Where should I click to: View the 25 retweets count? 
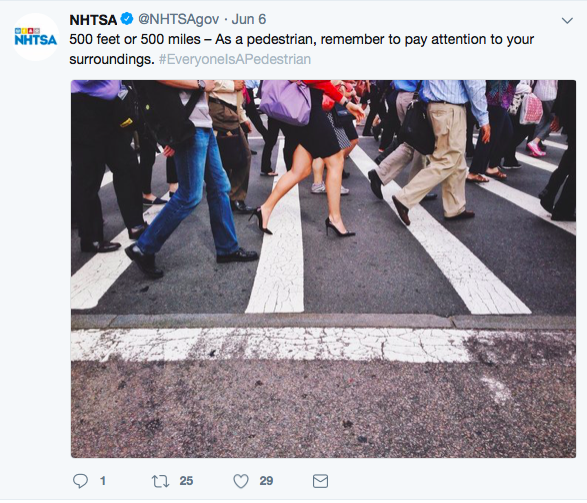(186, 481)
